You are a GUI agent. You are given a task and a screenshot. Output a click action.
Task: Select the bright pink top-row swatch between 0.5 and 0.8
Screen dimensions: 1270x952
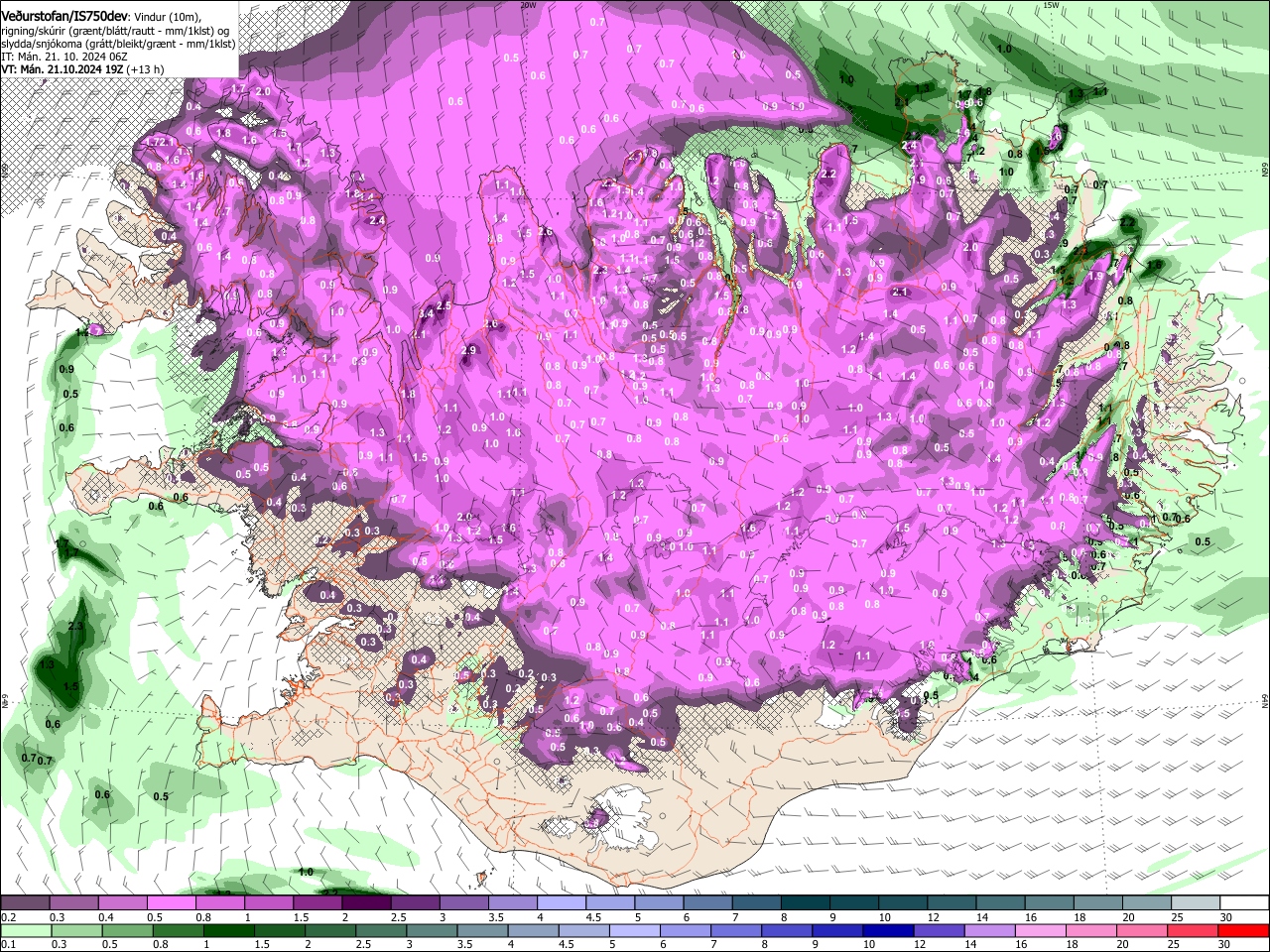tap(171, 903)
